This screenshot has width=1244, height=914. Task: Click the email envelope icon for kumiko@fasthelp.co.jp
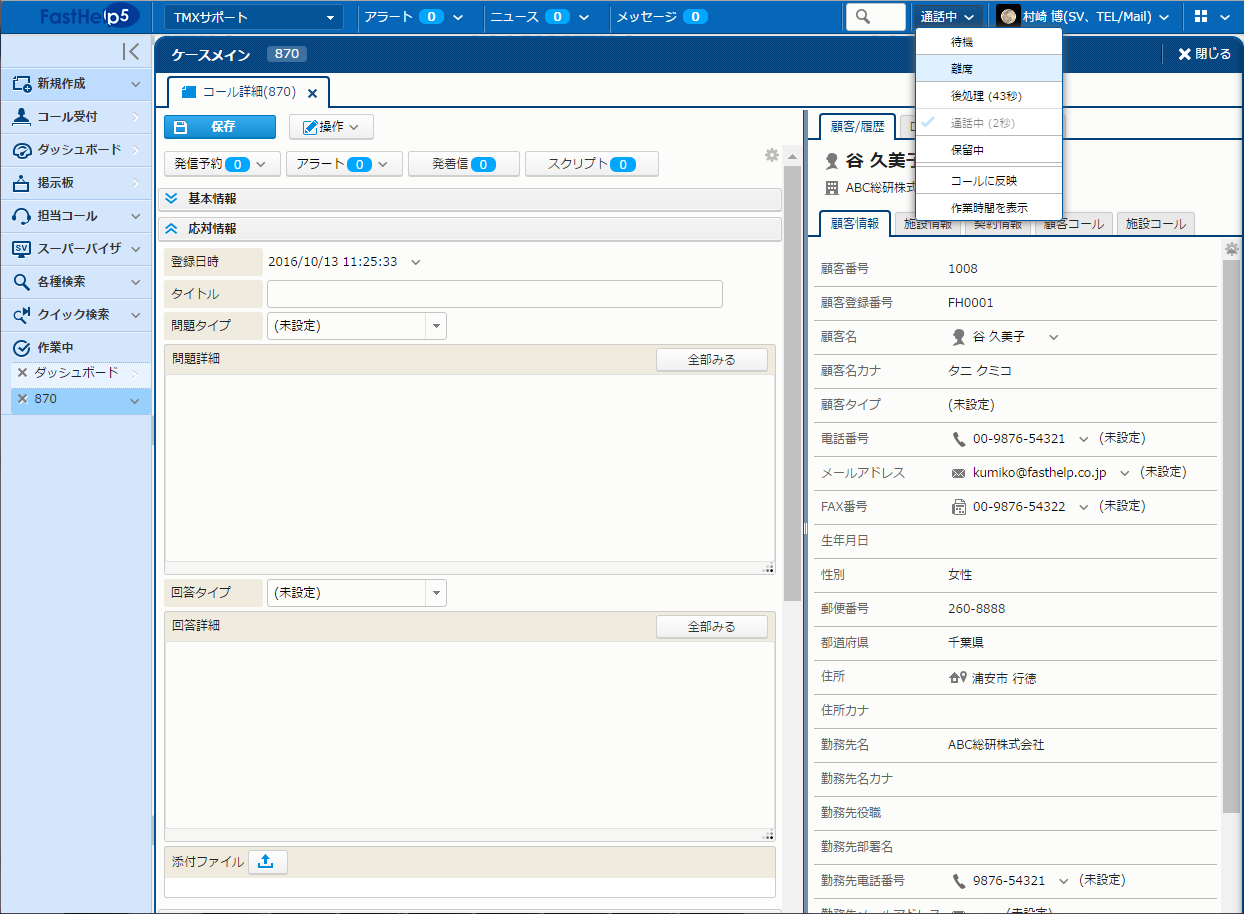958,473
